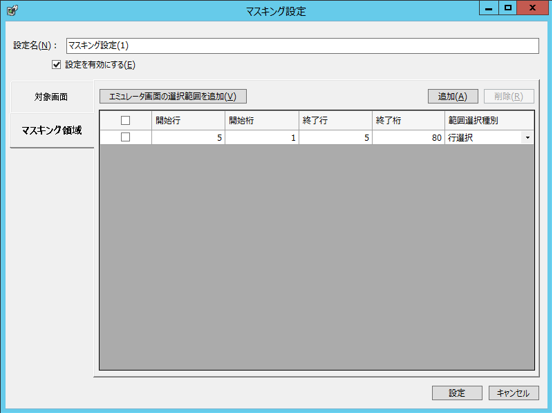Click the application icon in title bar
The height and width of the screenshot is (413, 552).
[x=12, y=11]
